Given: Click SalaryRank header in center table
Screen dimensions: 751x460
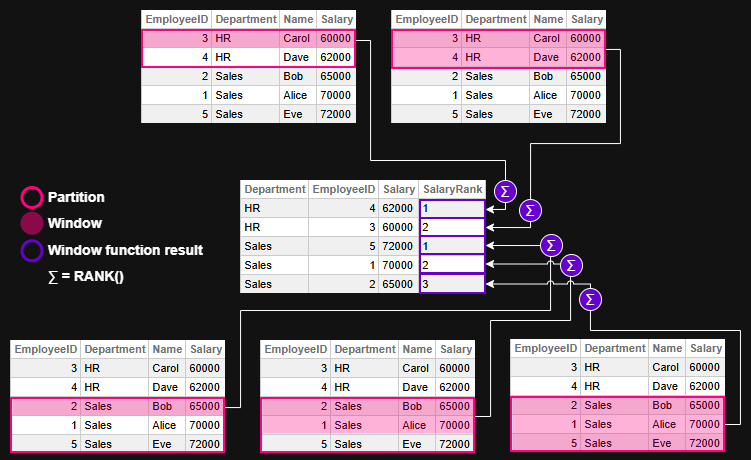Looking at the screenshot, I should [x=452, y=189].
